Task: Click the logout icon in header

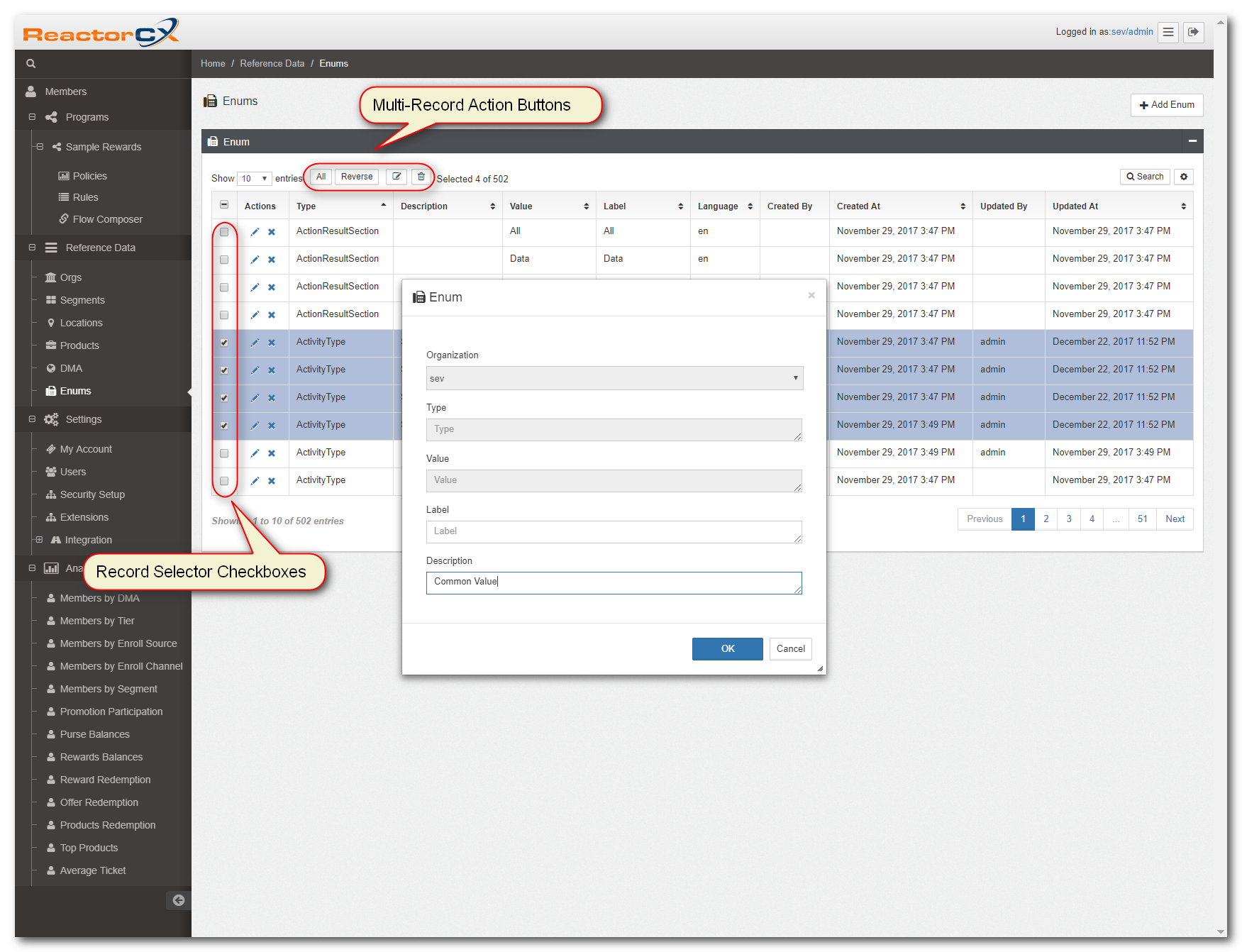Action: click(x=1194, y=32)
